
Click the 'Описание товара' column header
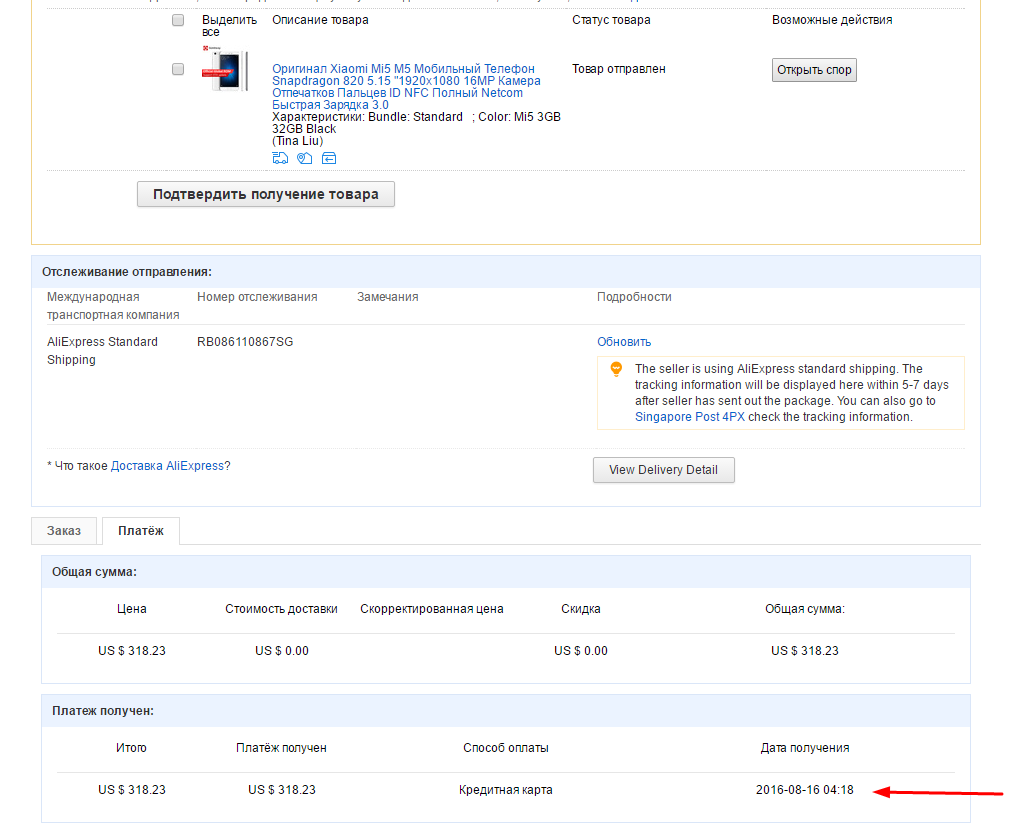[x=320, y=20]
